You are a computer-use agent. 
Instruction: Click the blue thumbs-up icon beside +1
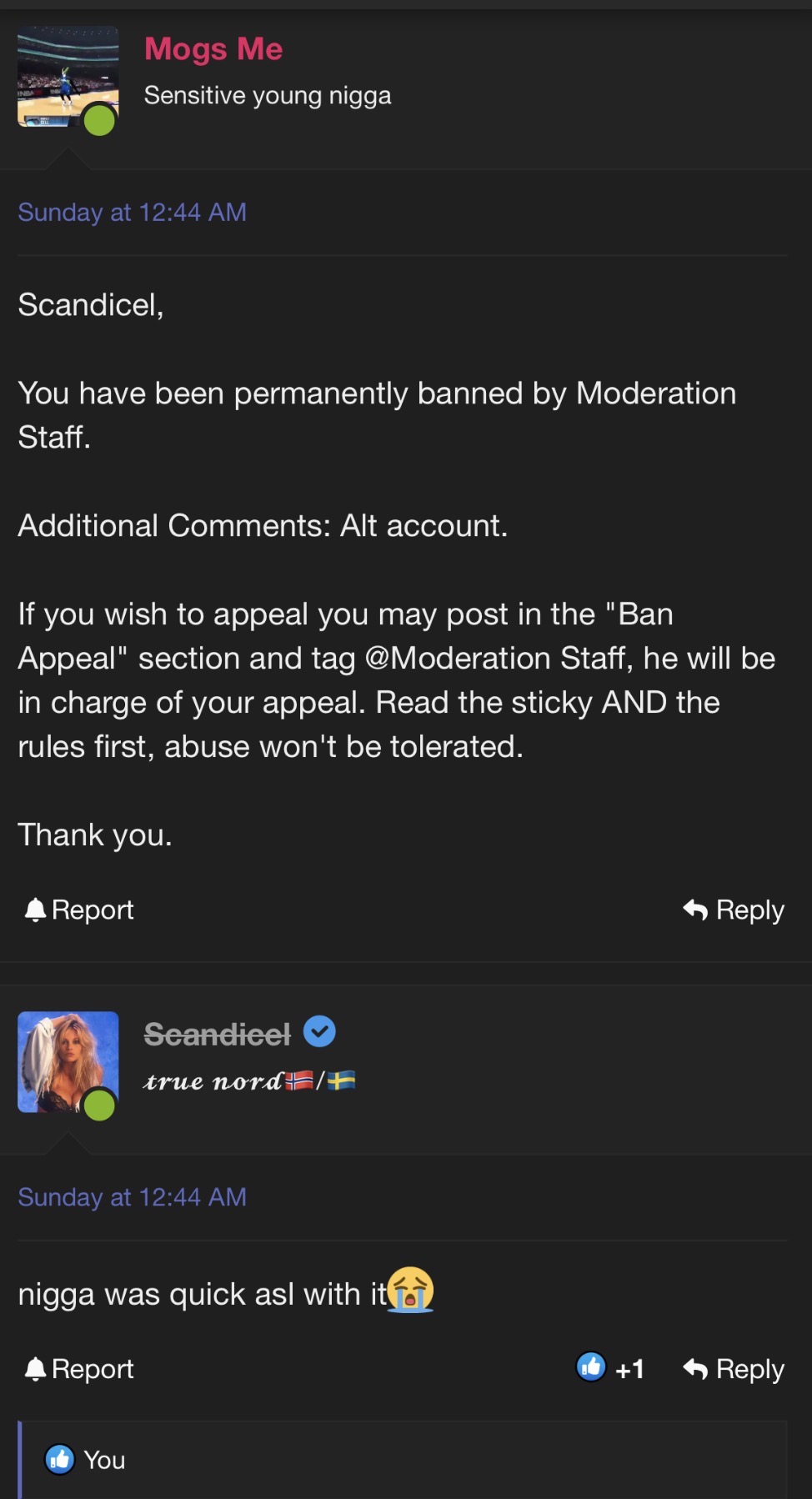pos(591,1367)
